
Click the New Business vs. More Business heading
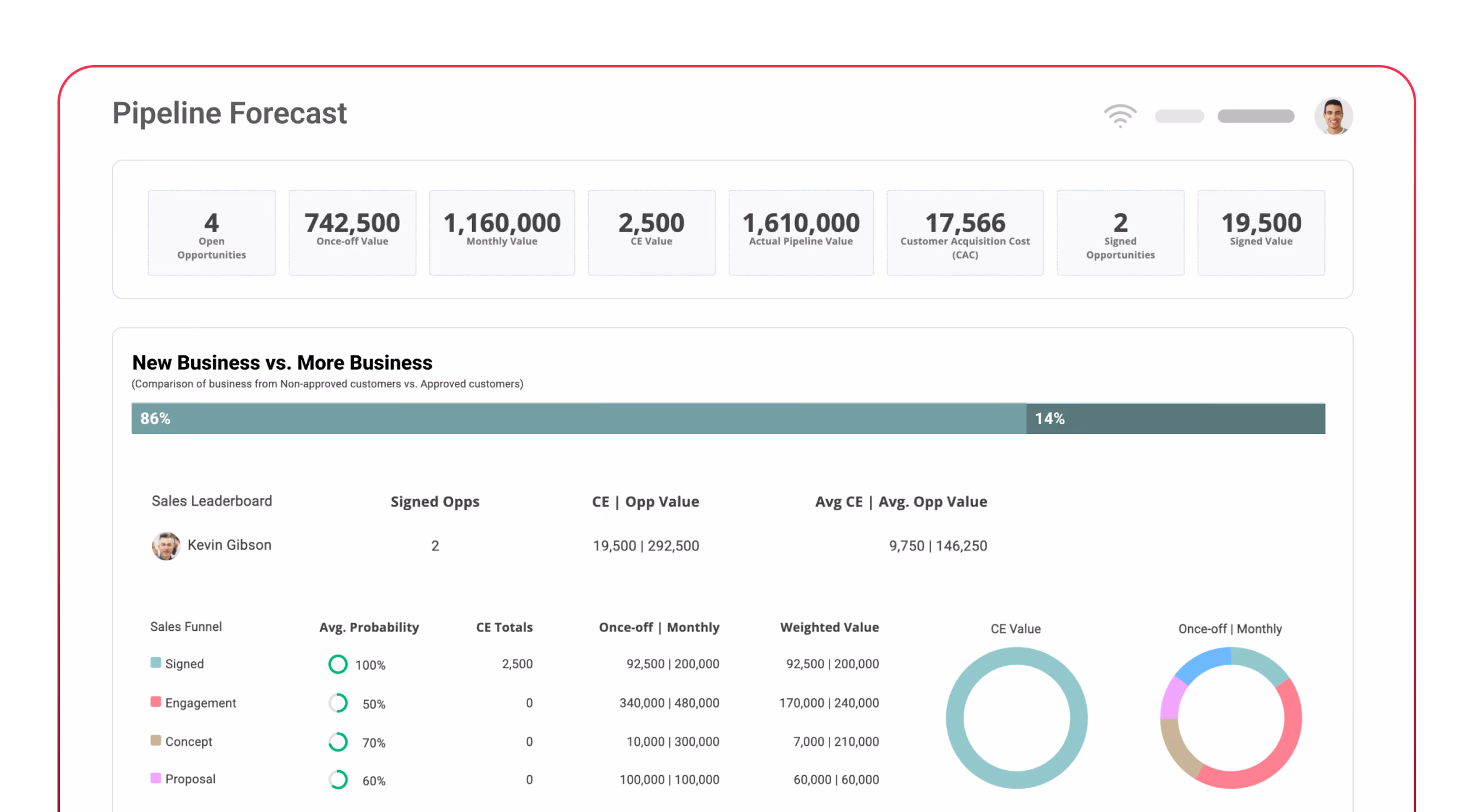(282, 363)
